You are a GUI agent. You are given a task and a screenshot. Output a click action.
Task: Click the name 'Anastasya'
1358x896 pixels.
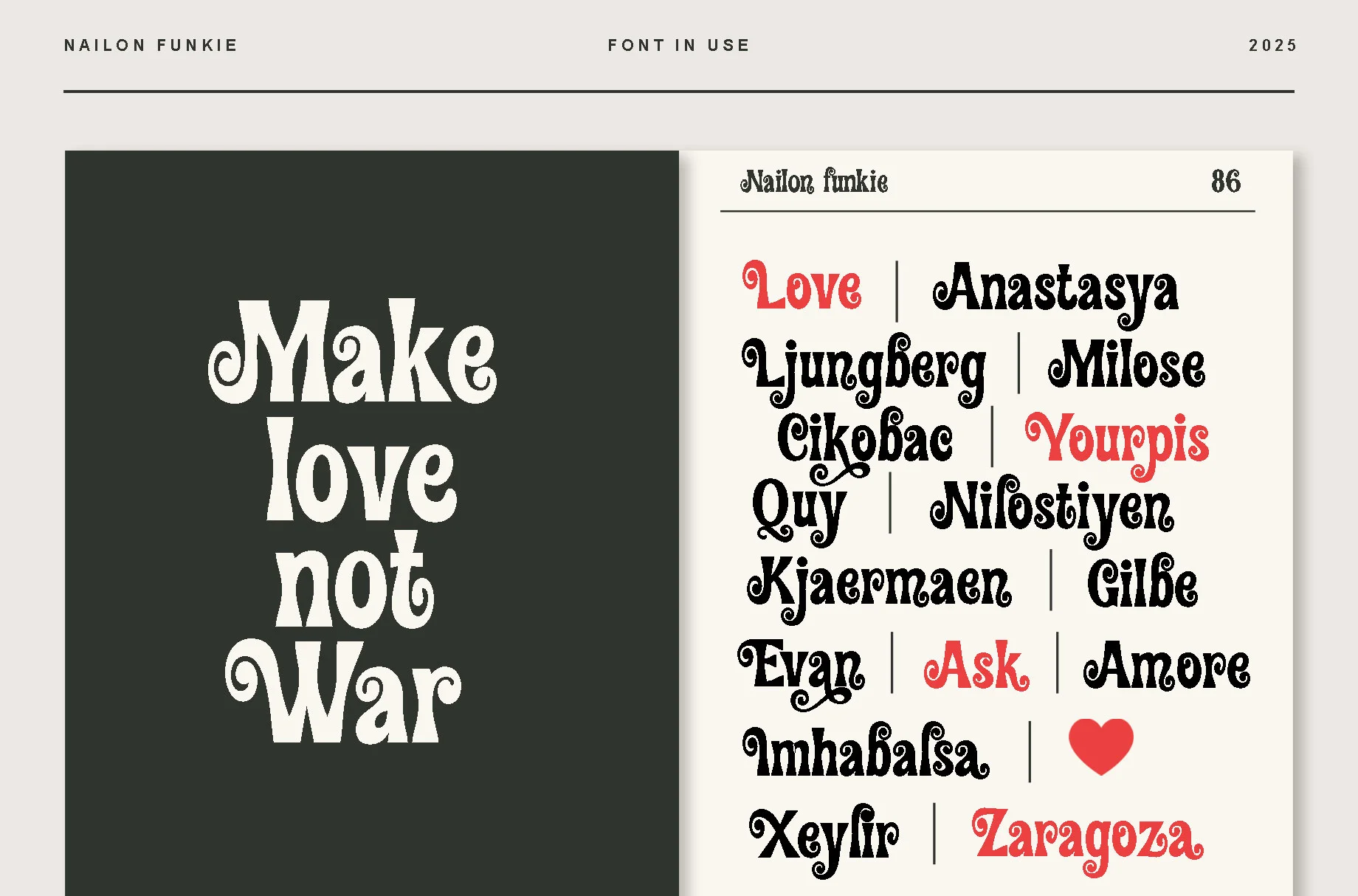point(1055,290)
